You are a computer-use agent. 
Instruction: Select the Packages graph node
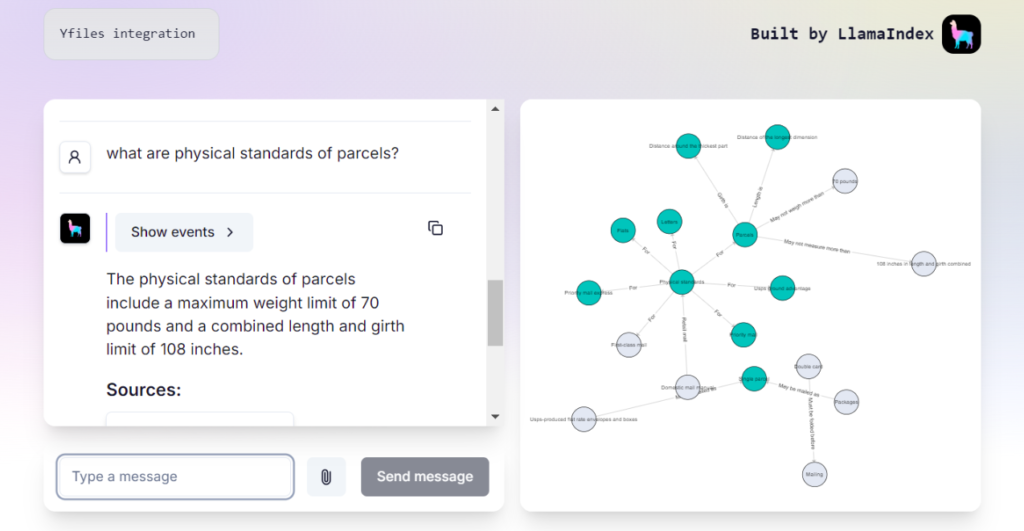846,401
